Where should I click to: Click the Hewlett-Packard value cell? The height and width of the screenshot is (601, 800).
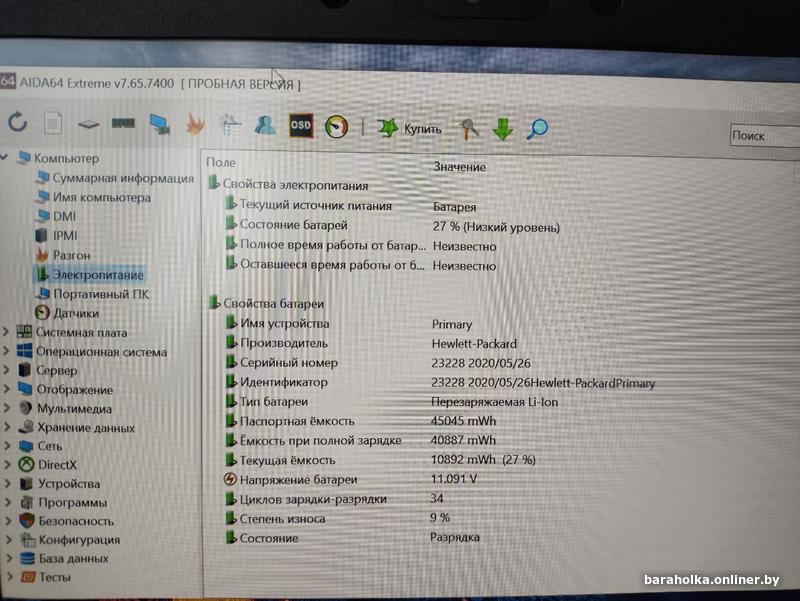point(474,343)
